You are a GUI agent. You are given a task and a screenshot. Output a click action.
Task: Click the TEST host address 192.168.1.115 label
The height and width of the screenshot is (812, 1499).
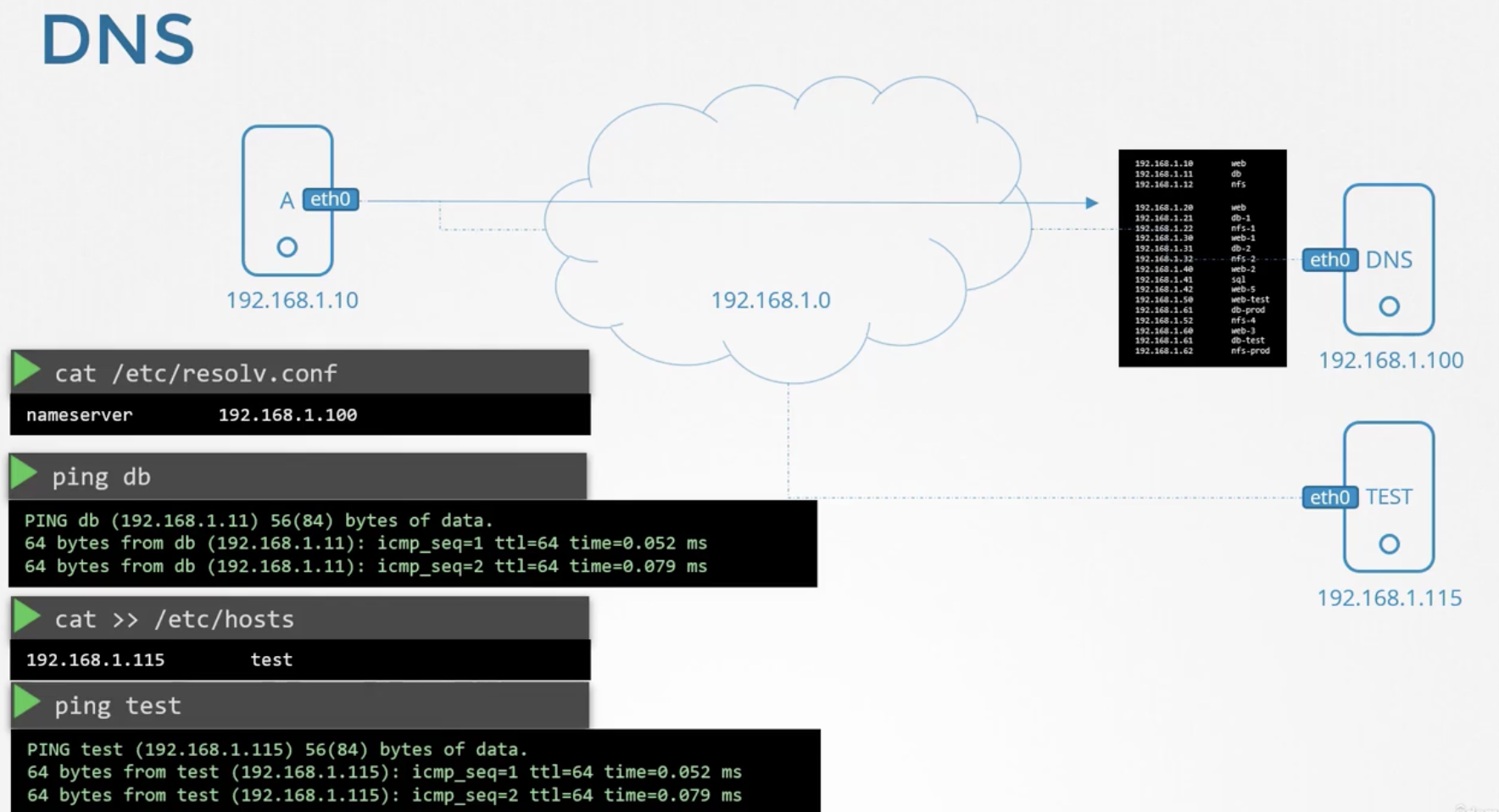[x=1390, y=598]
